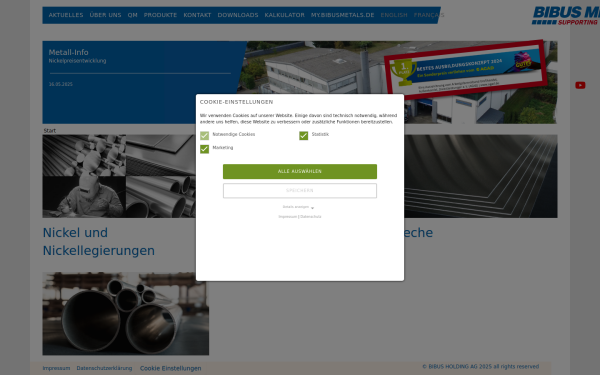Open the QM menu item
Viewport: 600px width, 375px height.
click(132, 15)
